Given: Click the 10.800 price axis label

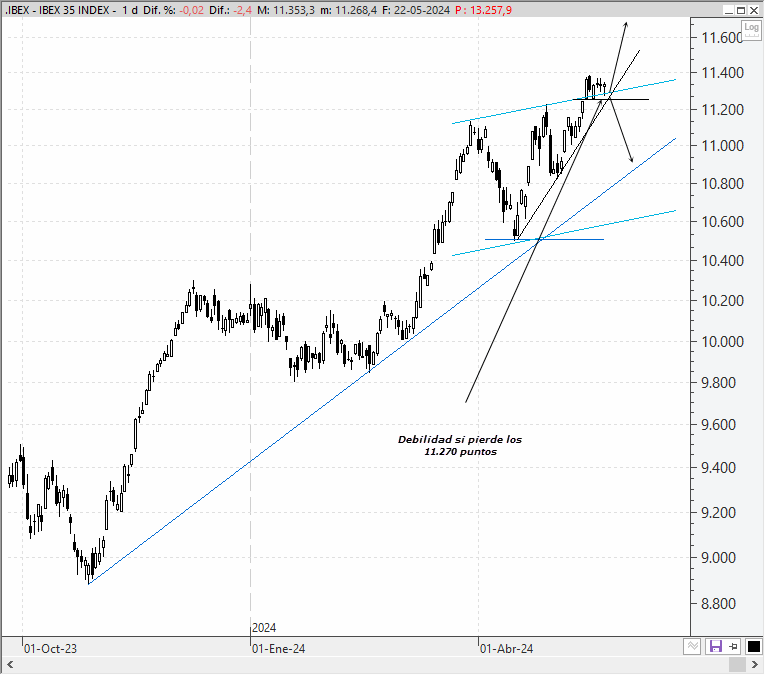Looking at the screenshot, I should pos(723,183).
